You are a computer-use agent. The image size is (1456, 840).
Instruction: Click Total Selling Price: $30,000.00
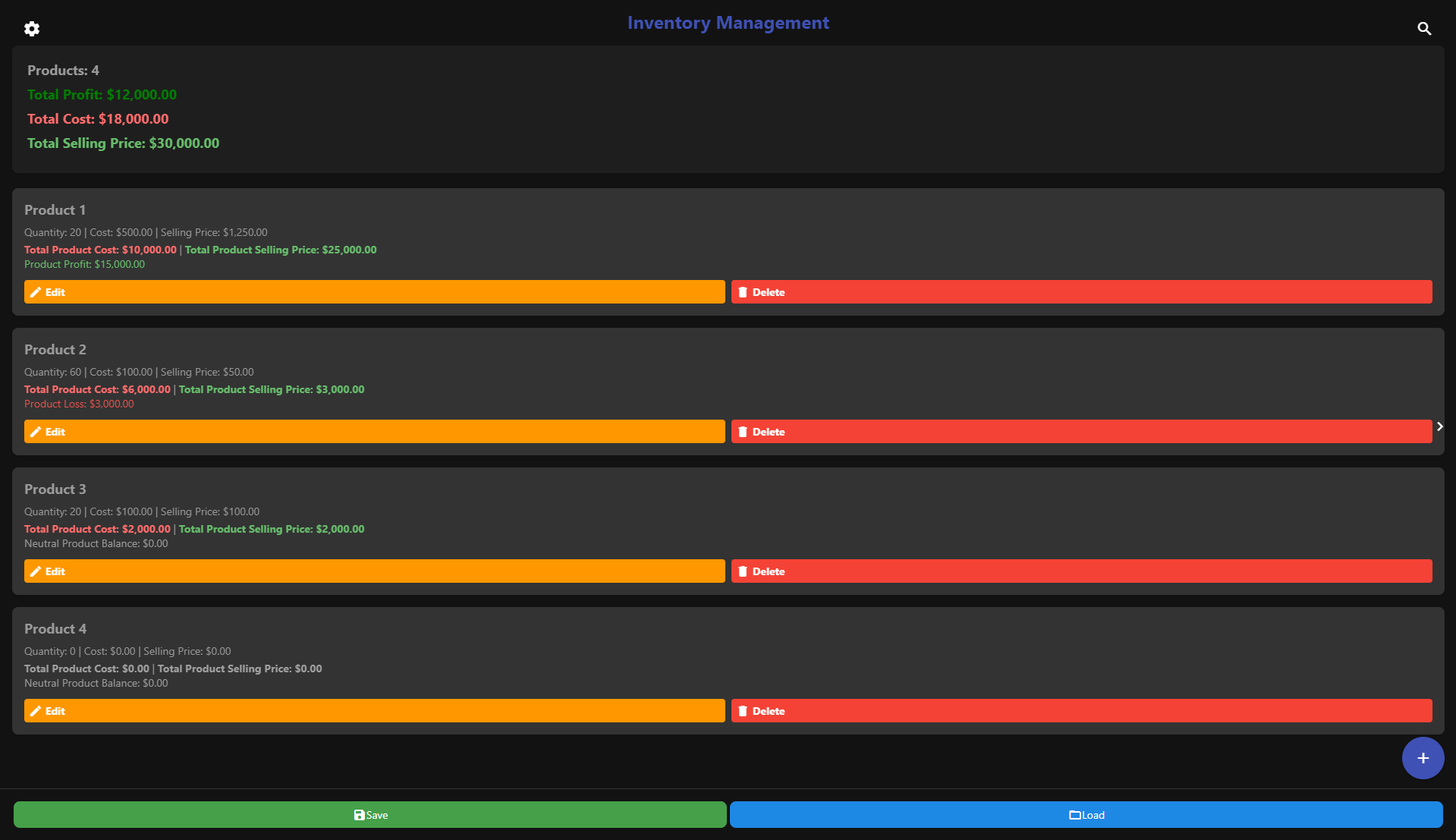(x=123, y=143)
